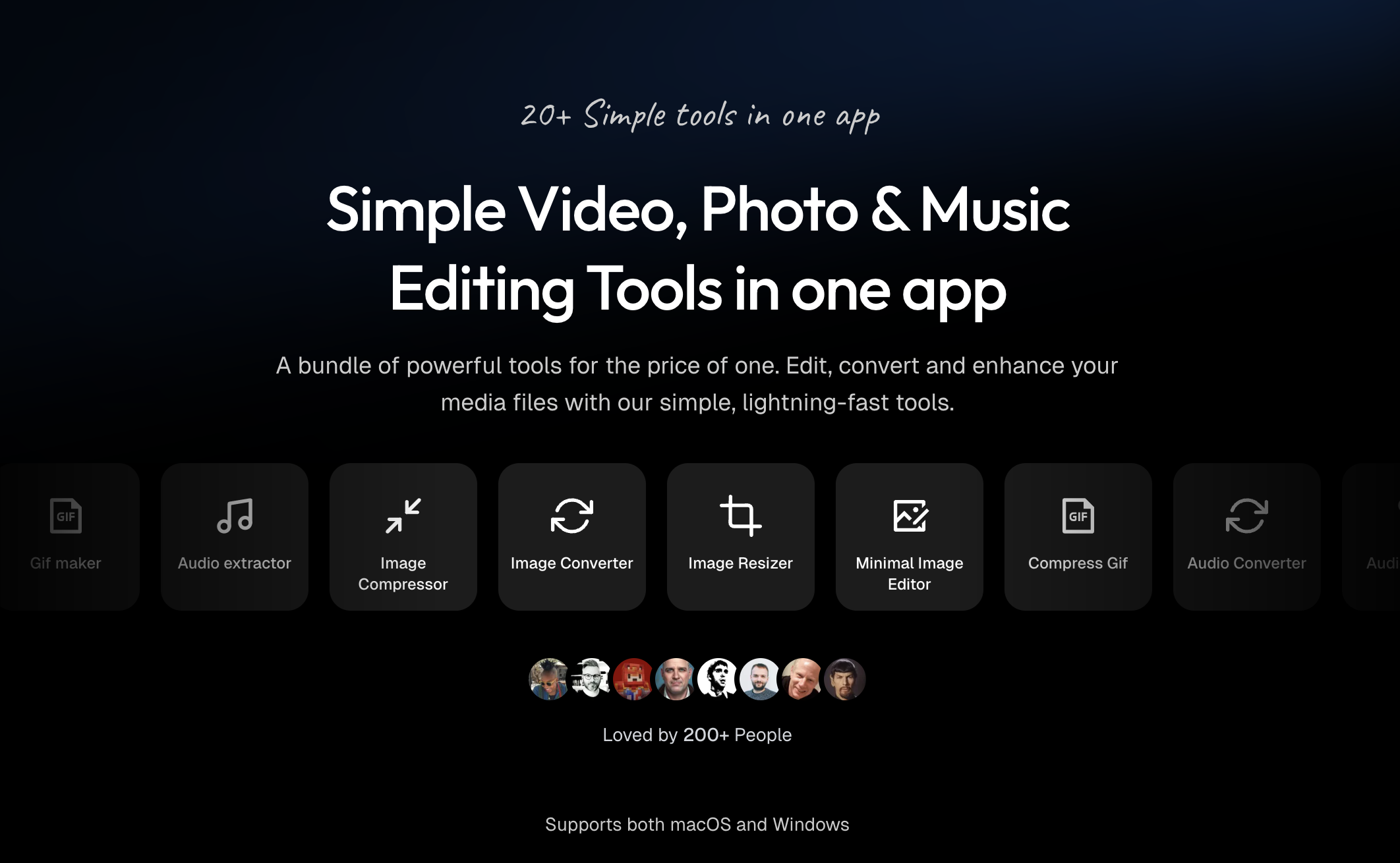1400x863 pixels.
Task: Open the Image Resizer tool
Action: [740, 536]
